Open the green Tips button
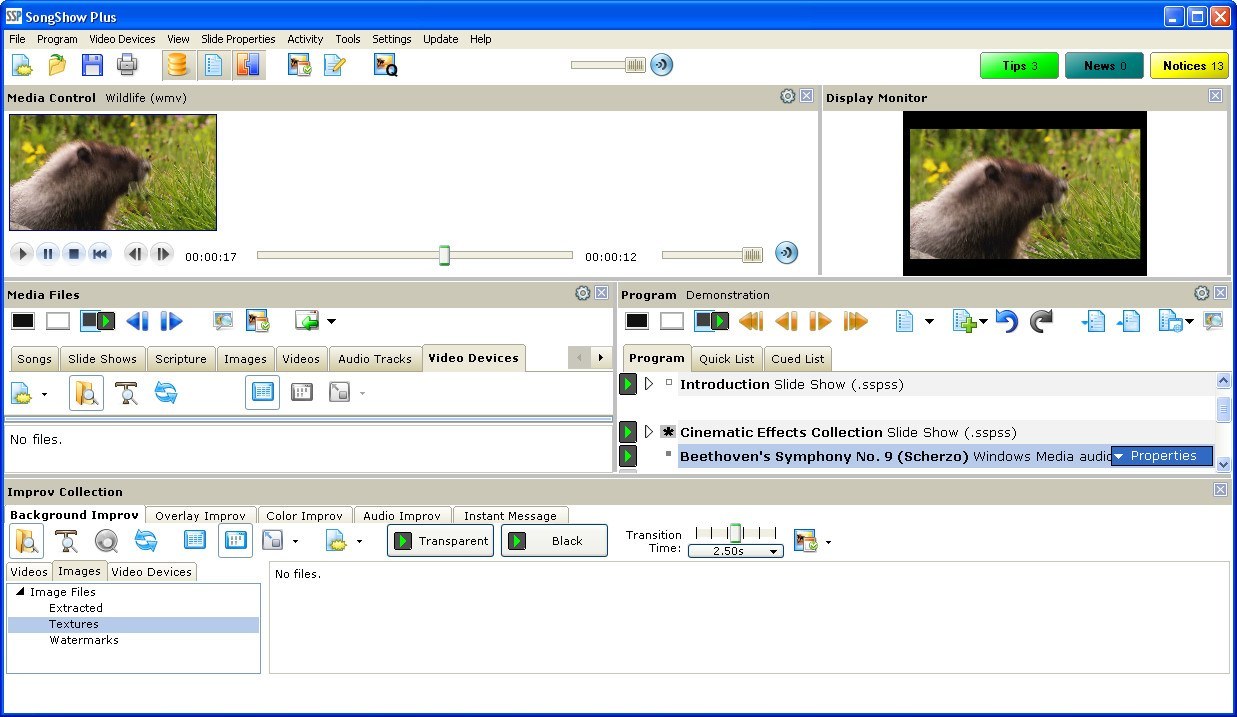Screen dimensions: 1237x717 (x=1019, y=66)
